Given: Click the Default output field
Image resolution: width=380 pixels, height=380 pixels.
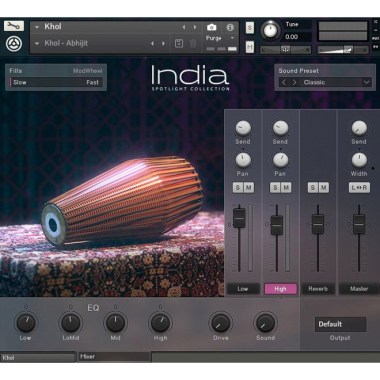Looking at the screenshot, I should click(340, 324).
